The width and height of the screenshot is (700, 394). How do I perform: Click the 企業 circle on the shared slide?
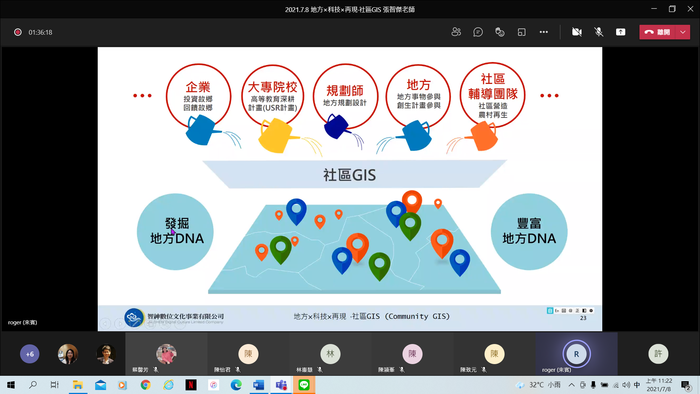tap(198, 96)
